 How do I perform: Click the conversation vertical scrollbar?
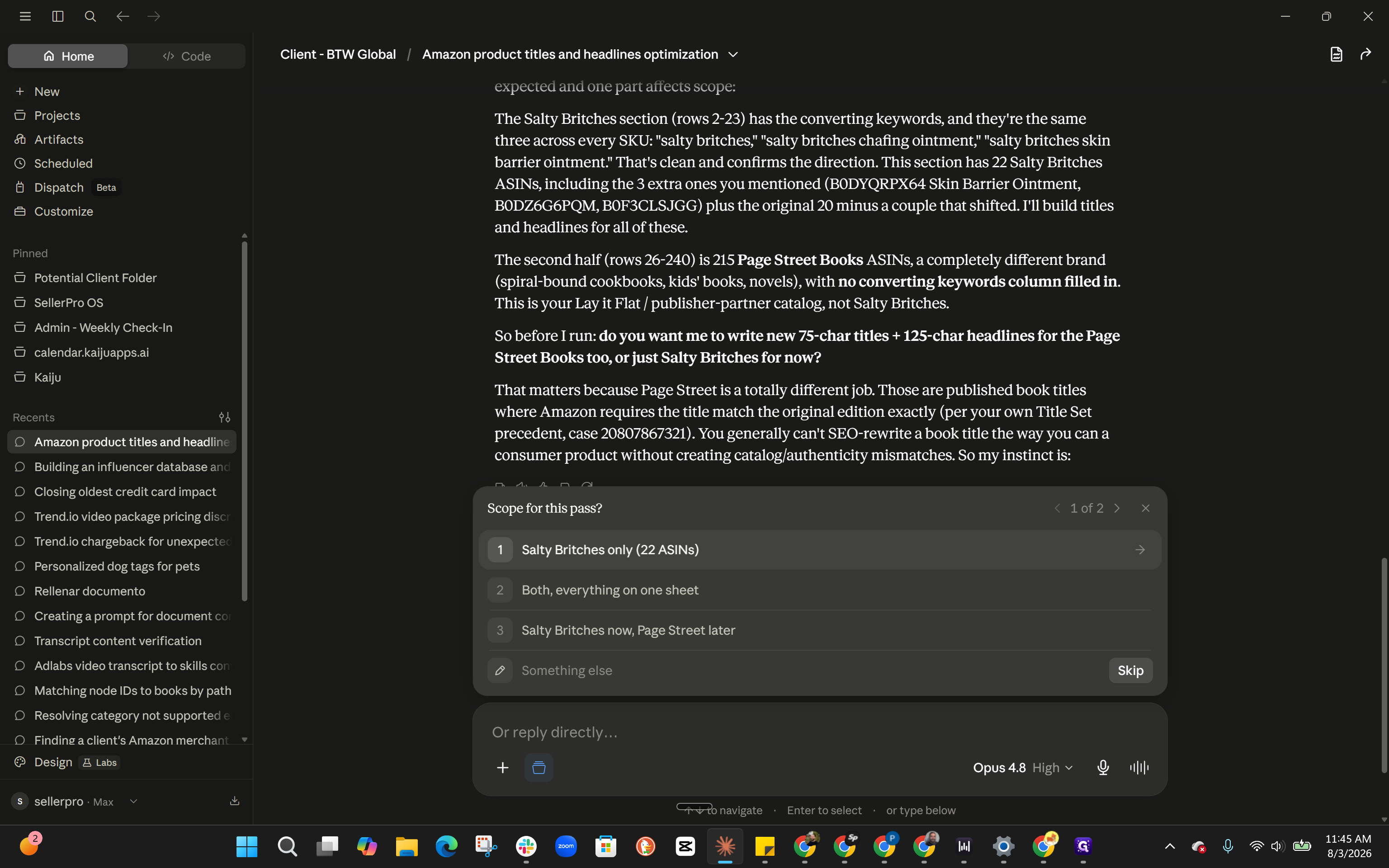tap(1384, 665)
